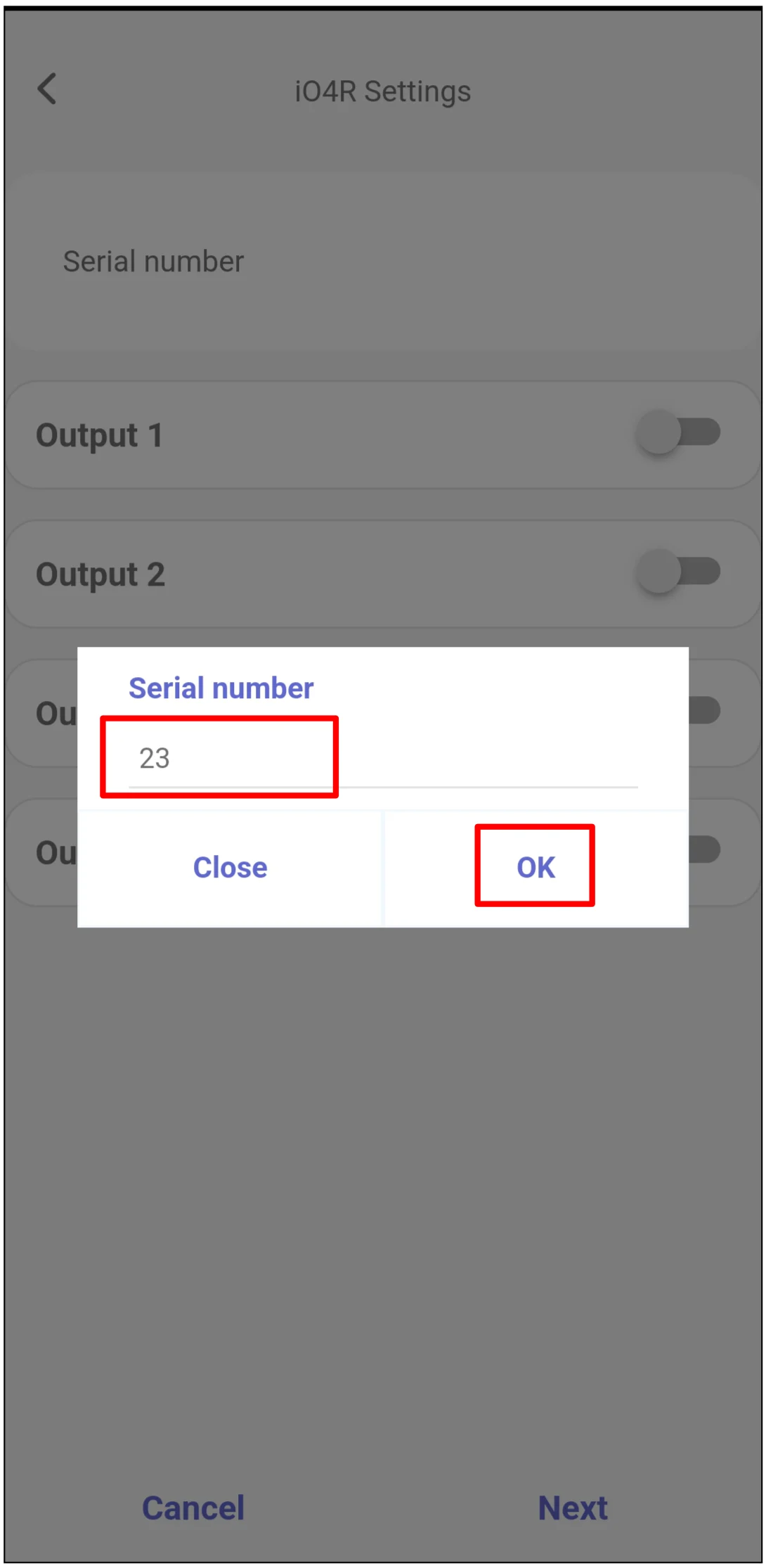This screenshot has height=1568, width=766.
Task: Tap Cancel at the bottom of the screen
Action: point(193,1507)
